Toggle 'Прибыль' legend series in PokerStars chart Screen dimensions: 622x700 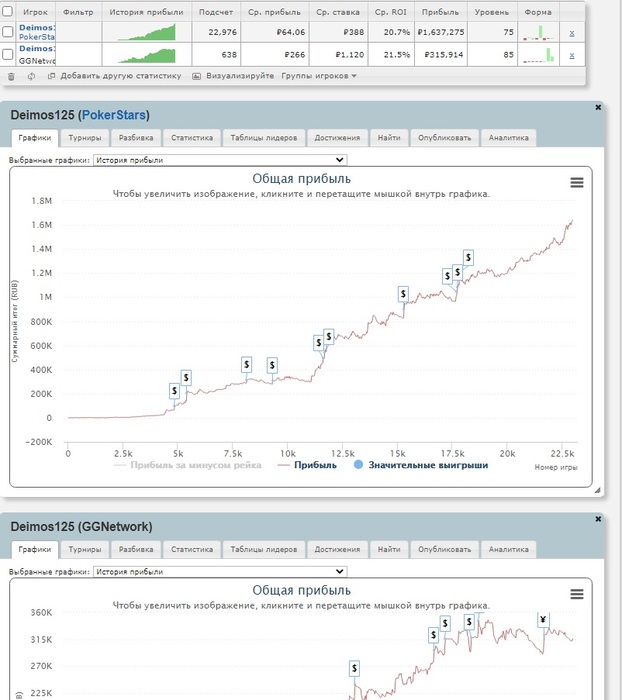click(307, 465)
